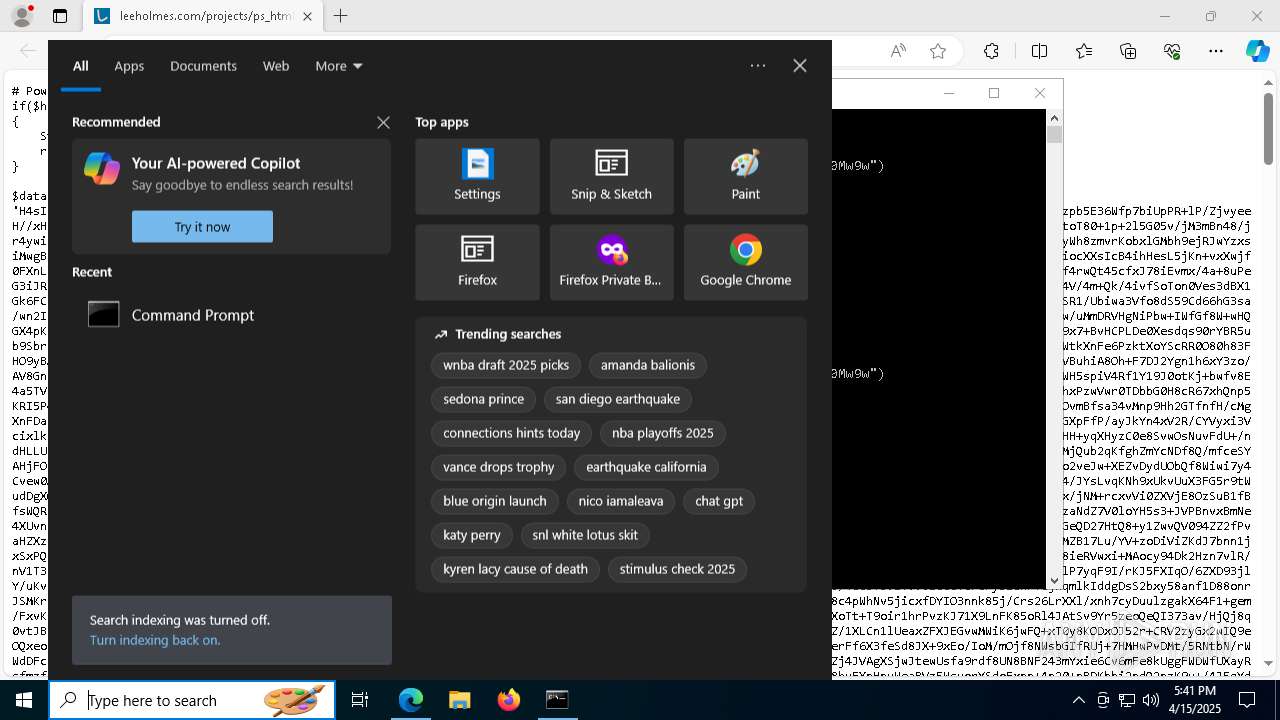Switch to the Web search tab
The height and width of the screenshot is (720, 1280).
click(x=276, y=66)
